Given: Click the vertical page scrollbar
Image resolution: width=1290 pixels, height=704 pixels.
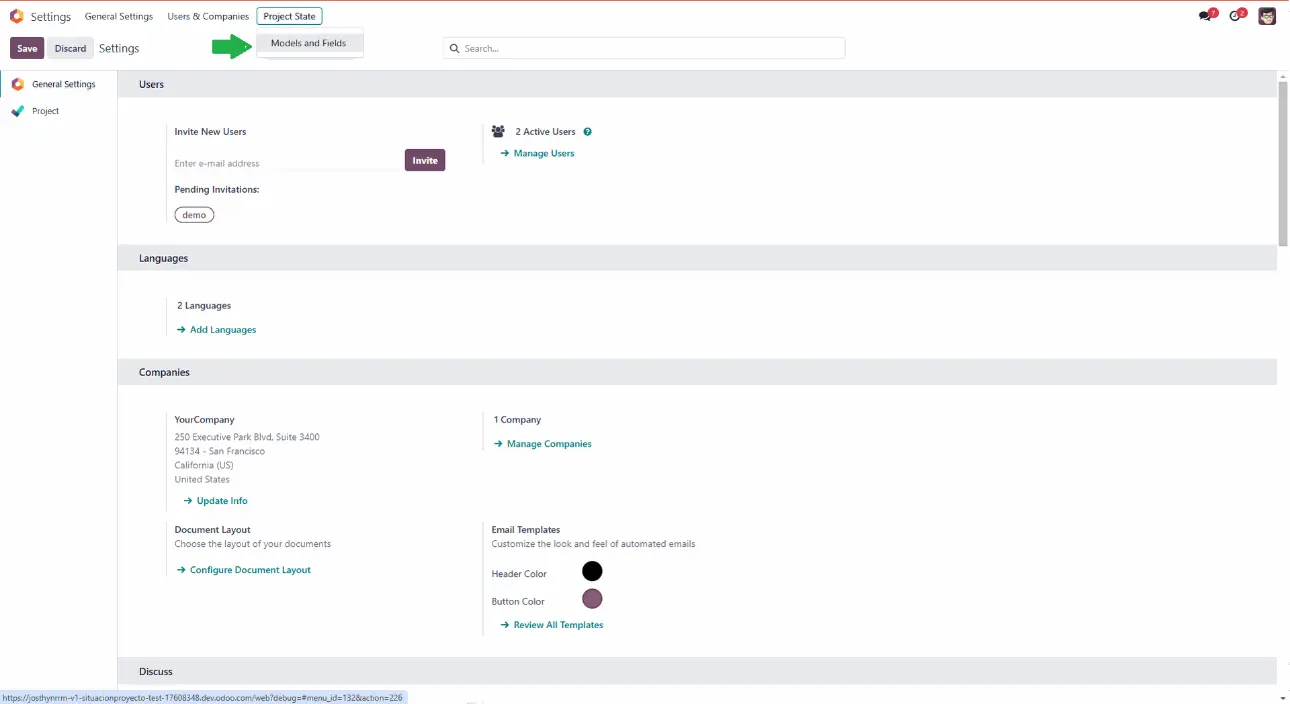Looking at the screenshot, I should click(x=1283, y=163).
